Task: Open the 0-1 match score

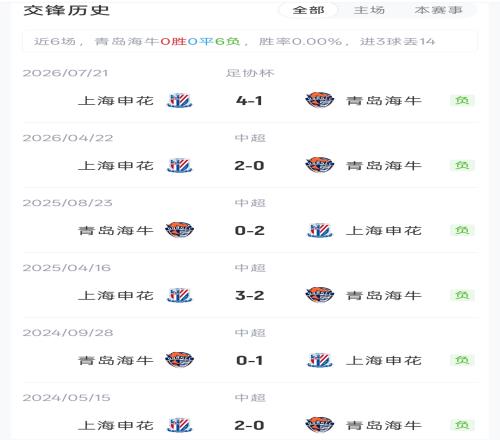Action: [249, 360]
